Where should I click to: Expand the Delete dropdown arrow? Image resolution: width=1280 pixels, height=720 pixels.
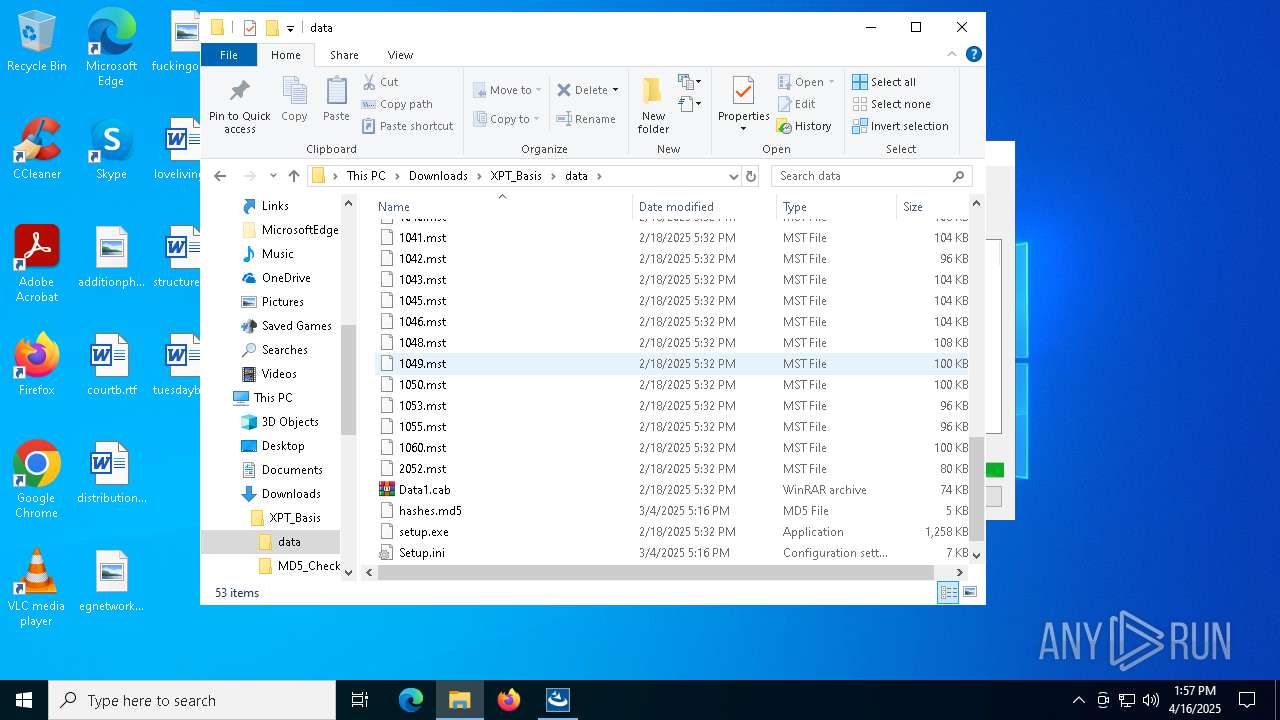[615, 90]
